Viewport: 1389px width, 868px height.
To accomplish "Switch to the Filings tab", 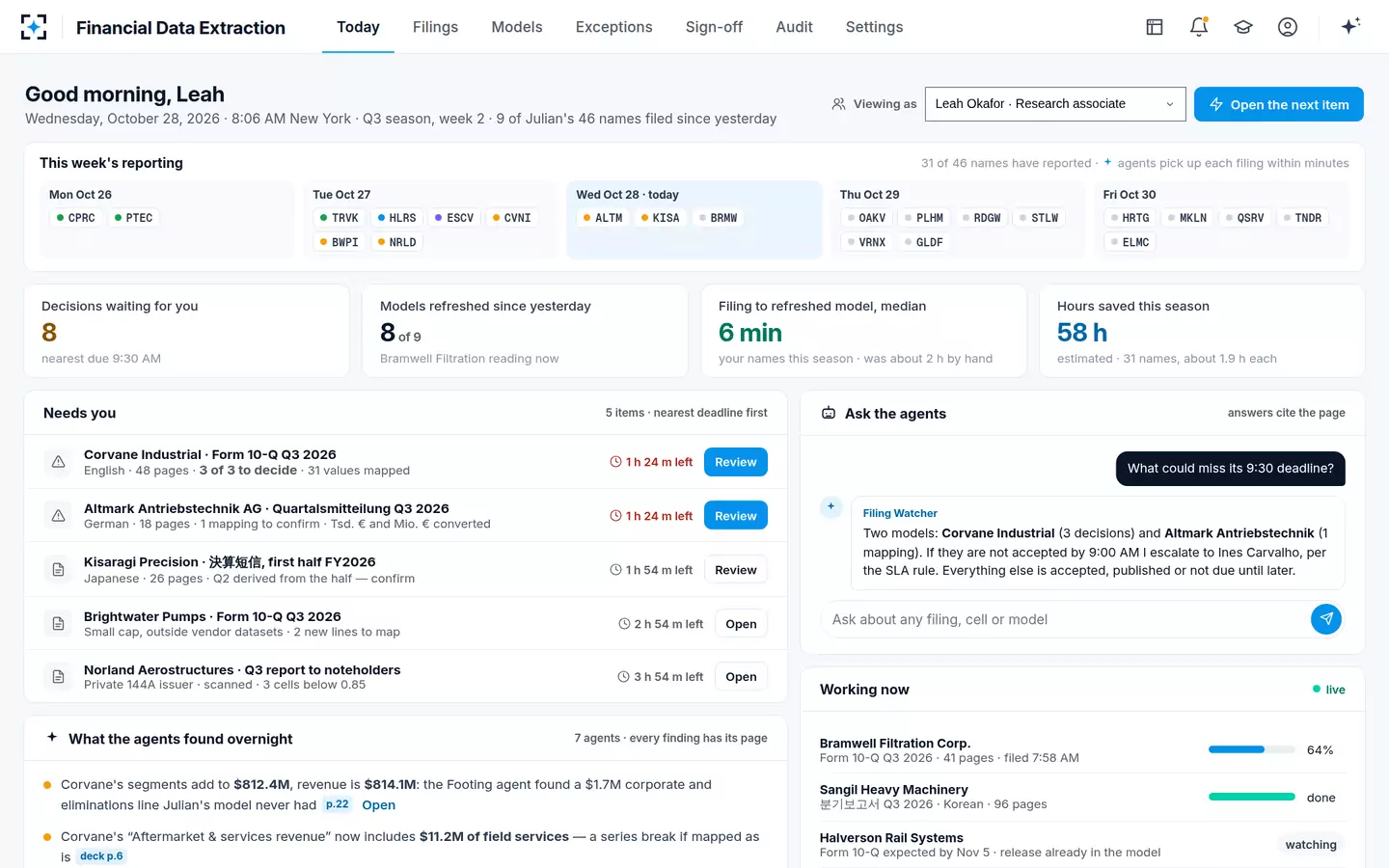I will pos(435,27).
